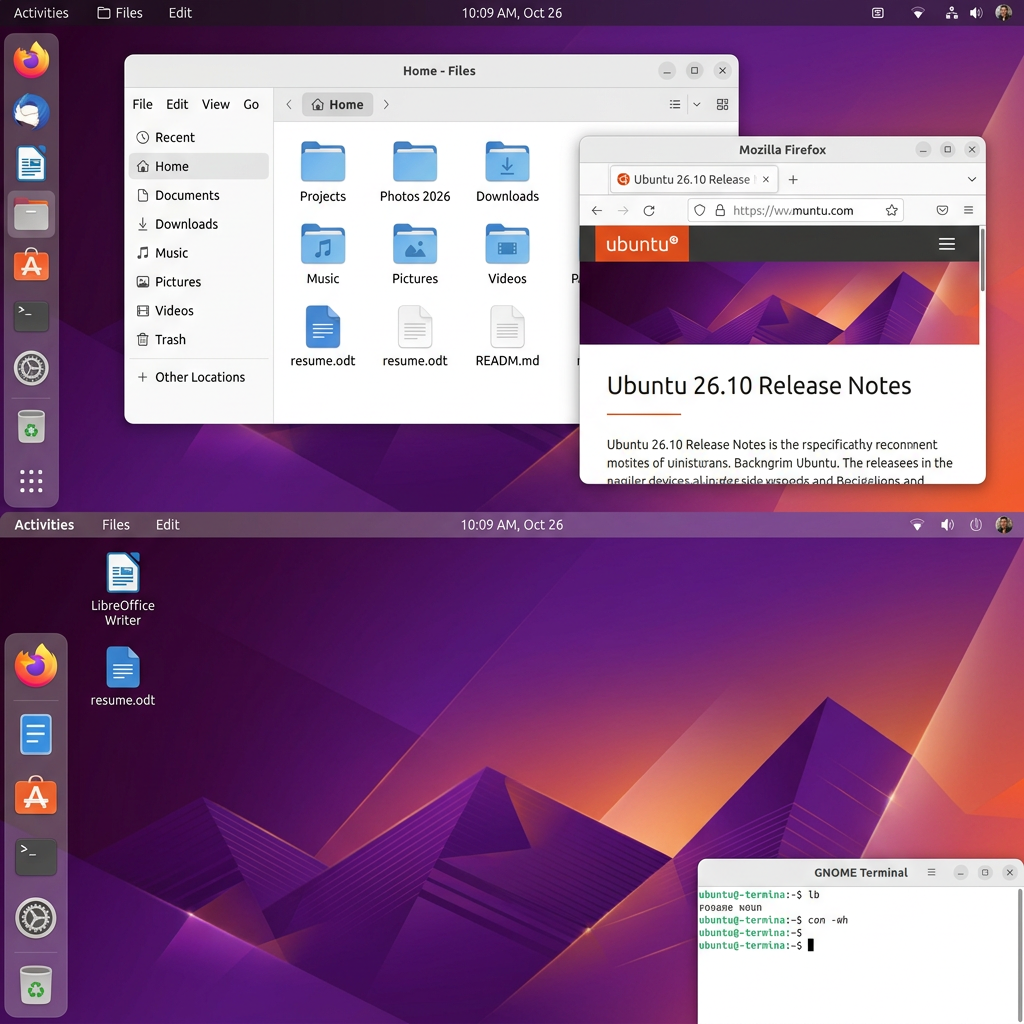
Task: Go forward in the Files window path bar
Action: [386, 104]
